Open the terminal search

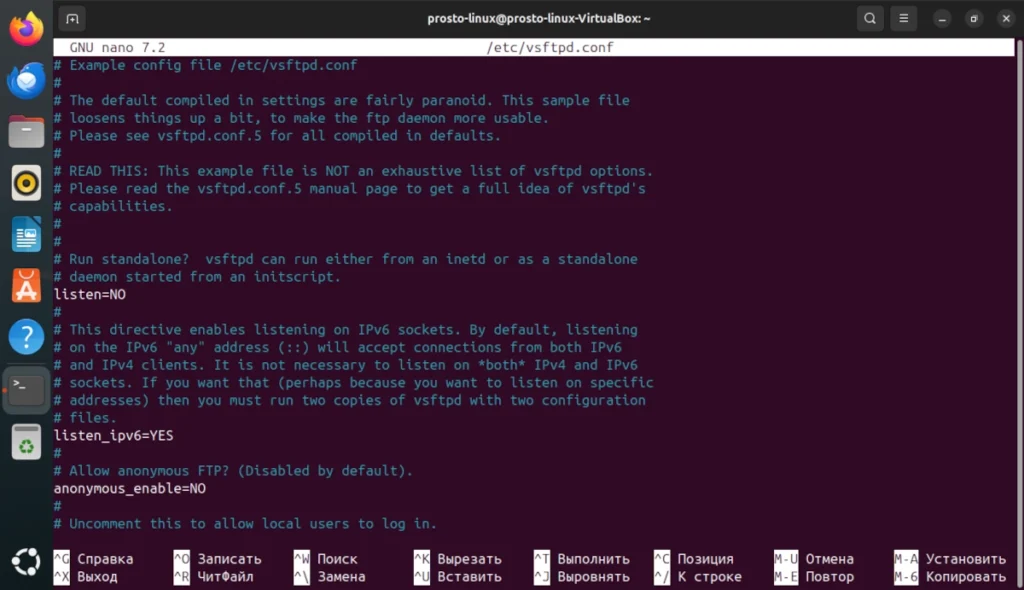coord(870,18)
